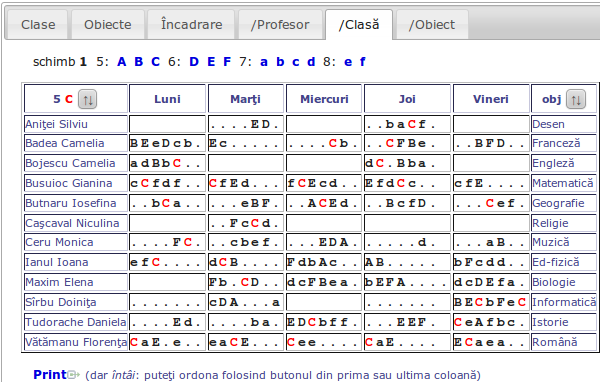Open class 6 E link
Image resolution: width=600 pixels, height=382 pixels.
[x=211, y=62]
